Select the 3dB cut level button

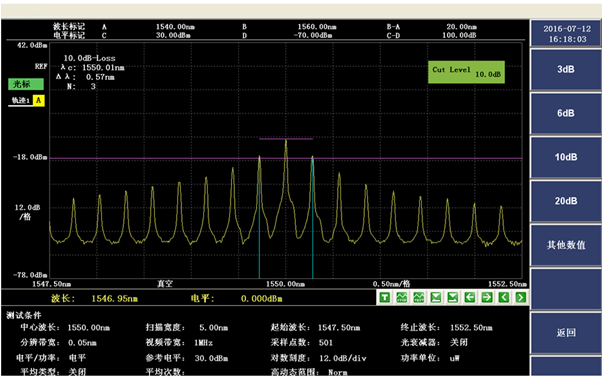pos(566,69)
